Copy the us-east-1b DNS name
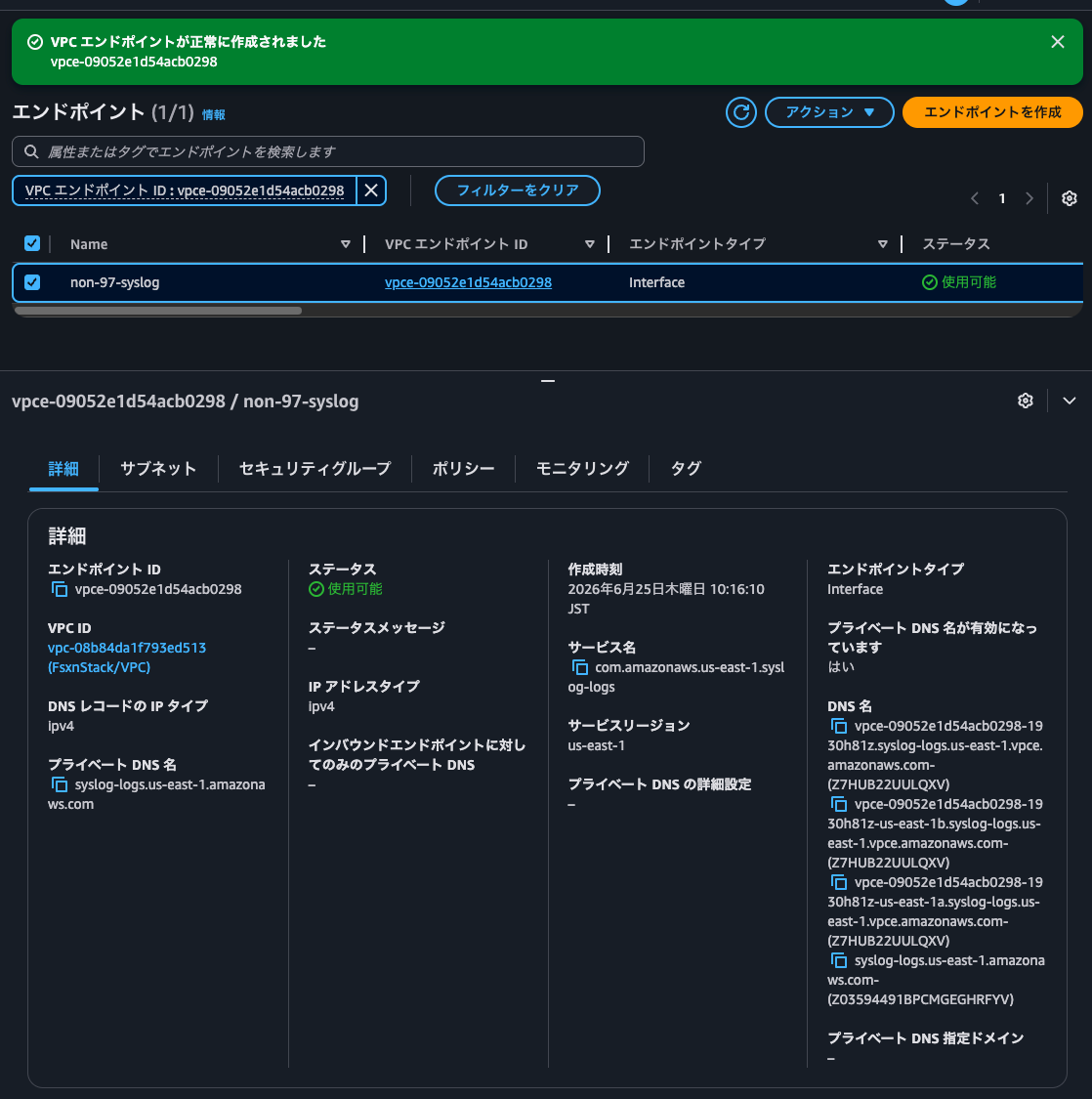Screen dimensions: 1092x1099 tap(839, 805)
